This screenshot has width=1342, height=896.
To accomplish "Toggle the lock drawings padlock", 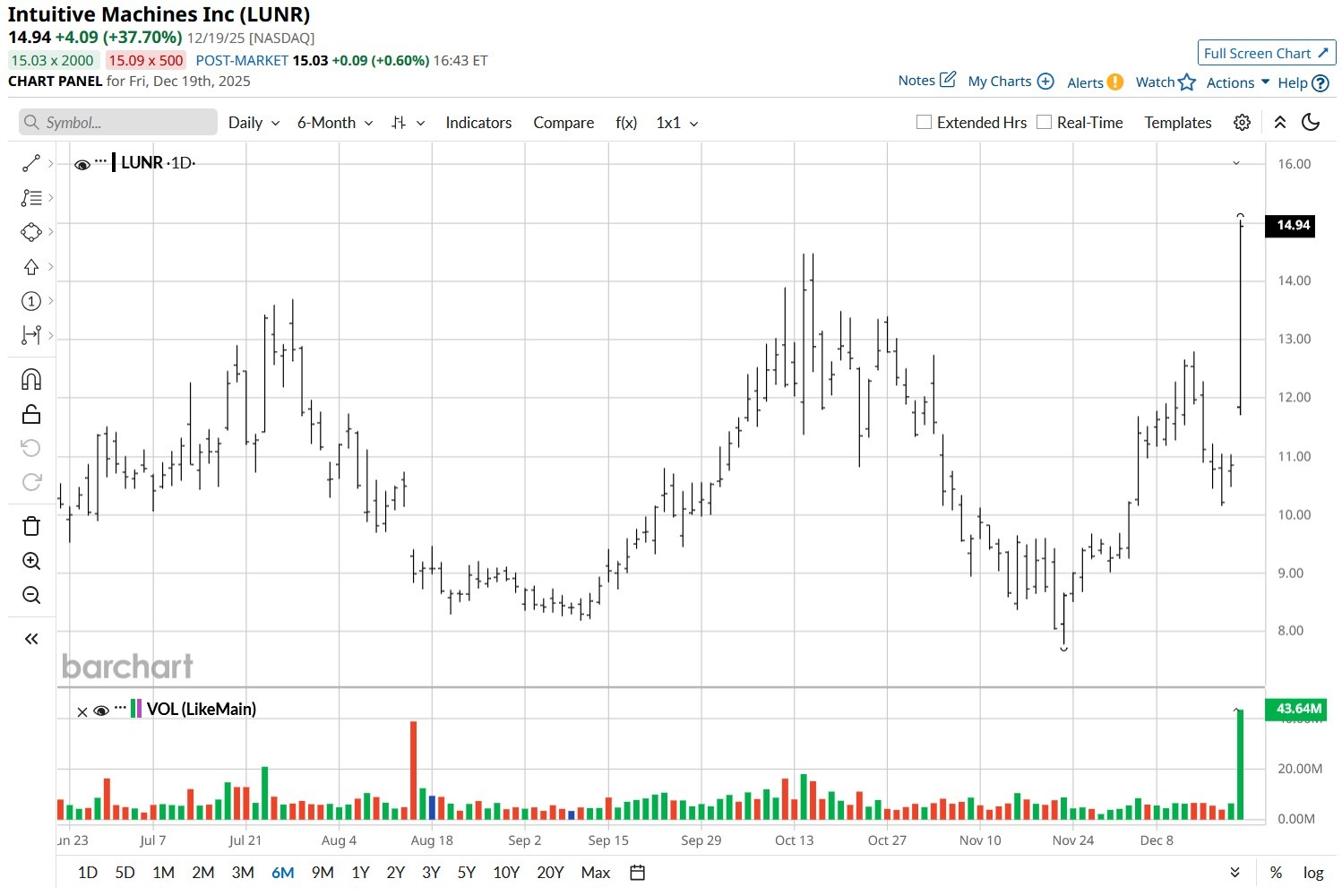I will pyautogui.click(x=31, y=414).
